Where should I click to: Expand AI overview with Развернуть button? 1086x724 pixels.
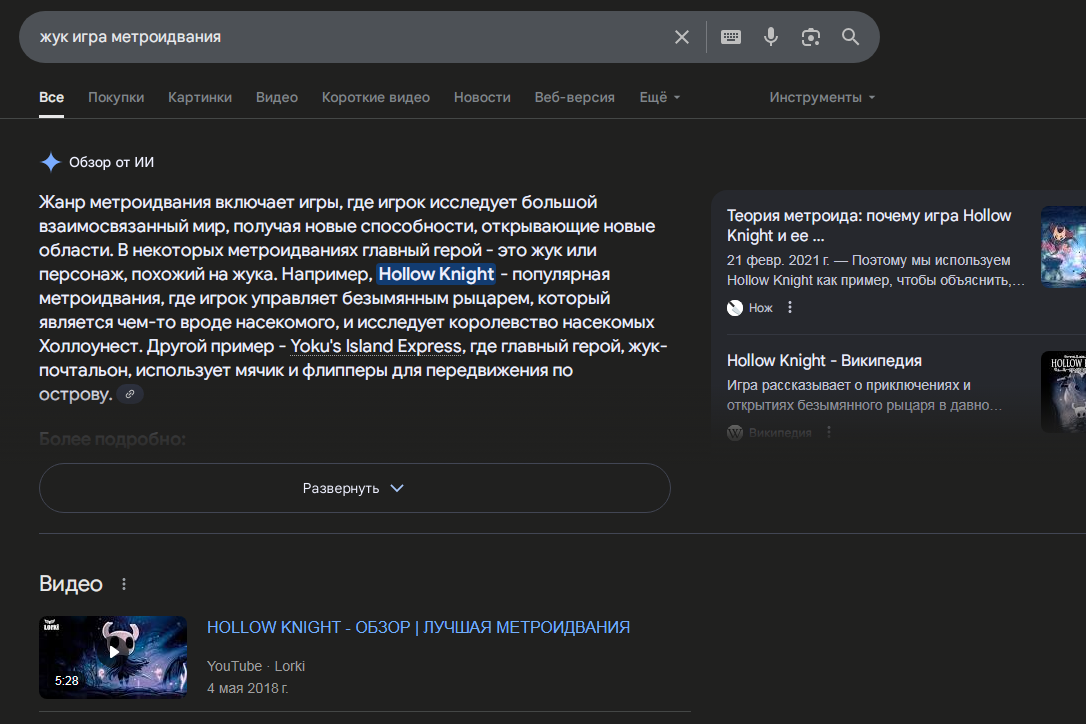point(354,488)
